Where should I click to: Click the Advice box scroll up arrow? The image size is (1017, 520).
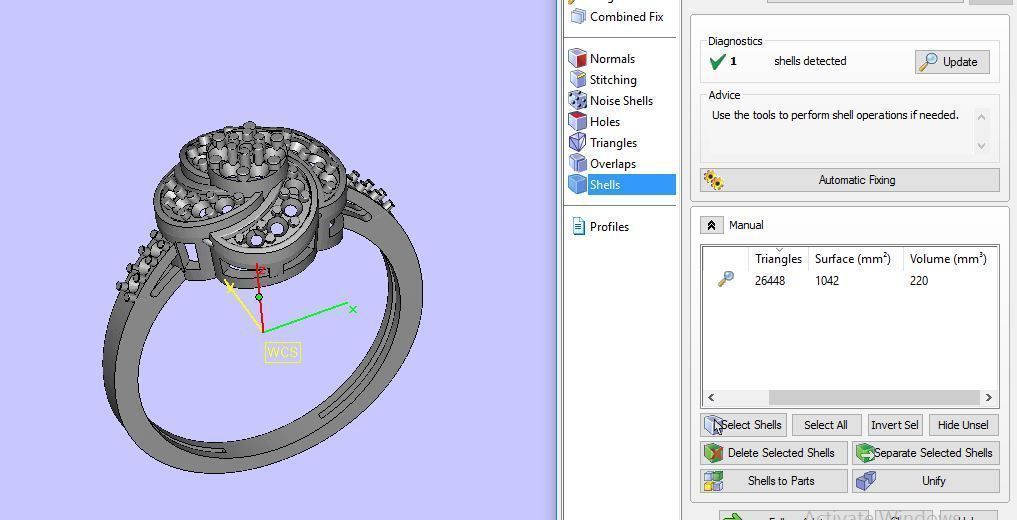pyautogui.click(x=981, y=117)
